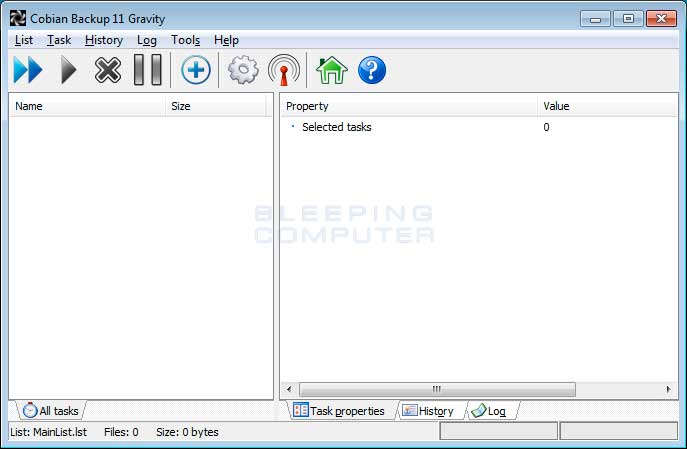The height and width of the screenshot is (449, 687).
Task: Open the Log menu
Action: (147, 40)
